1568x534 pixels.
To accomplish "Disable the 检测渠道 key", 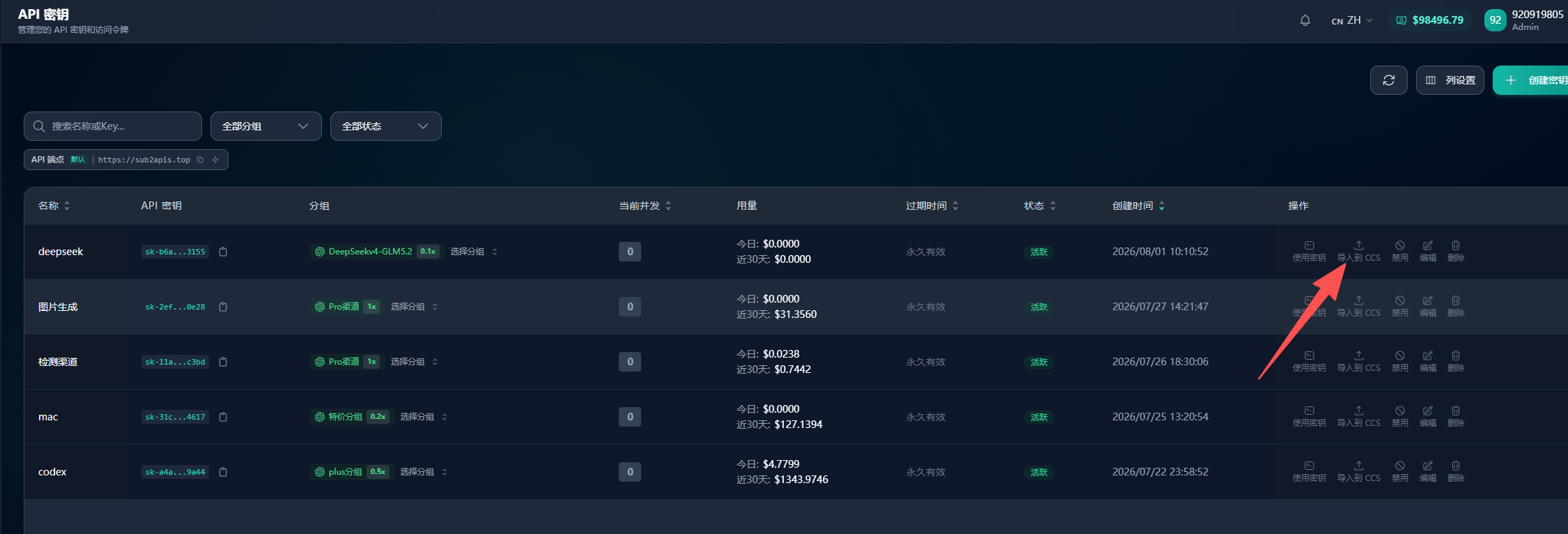I will click(x=1400, y=362).
